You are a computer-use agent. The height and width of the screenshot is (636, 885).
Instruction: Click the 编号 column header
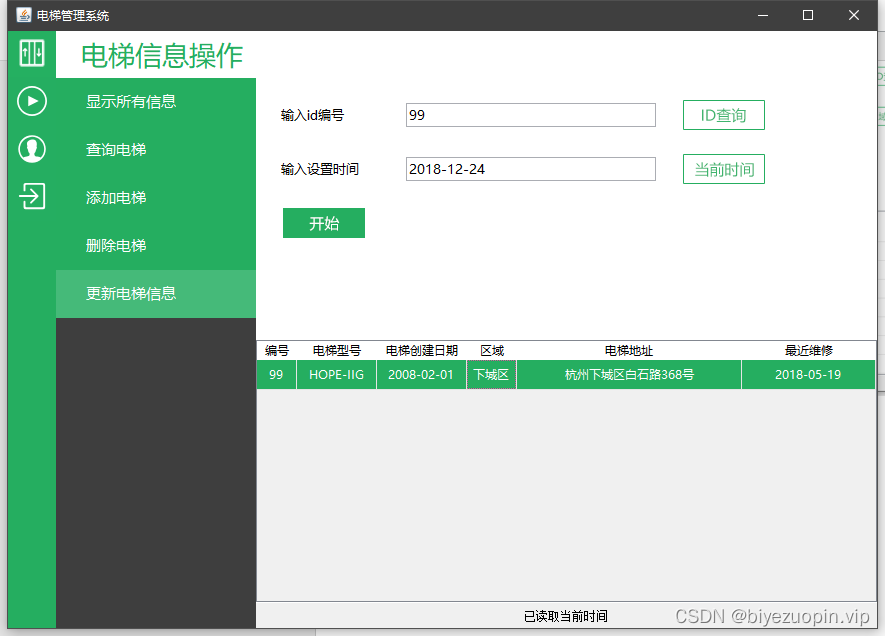coord(276,350)
